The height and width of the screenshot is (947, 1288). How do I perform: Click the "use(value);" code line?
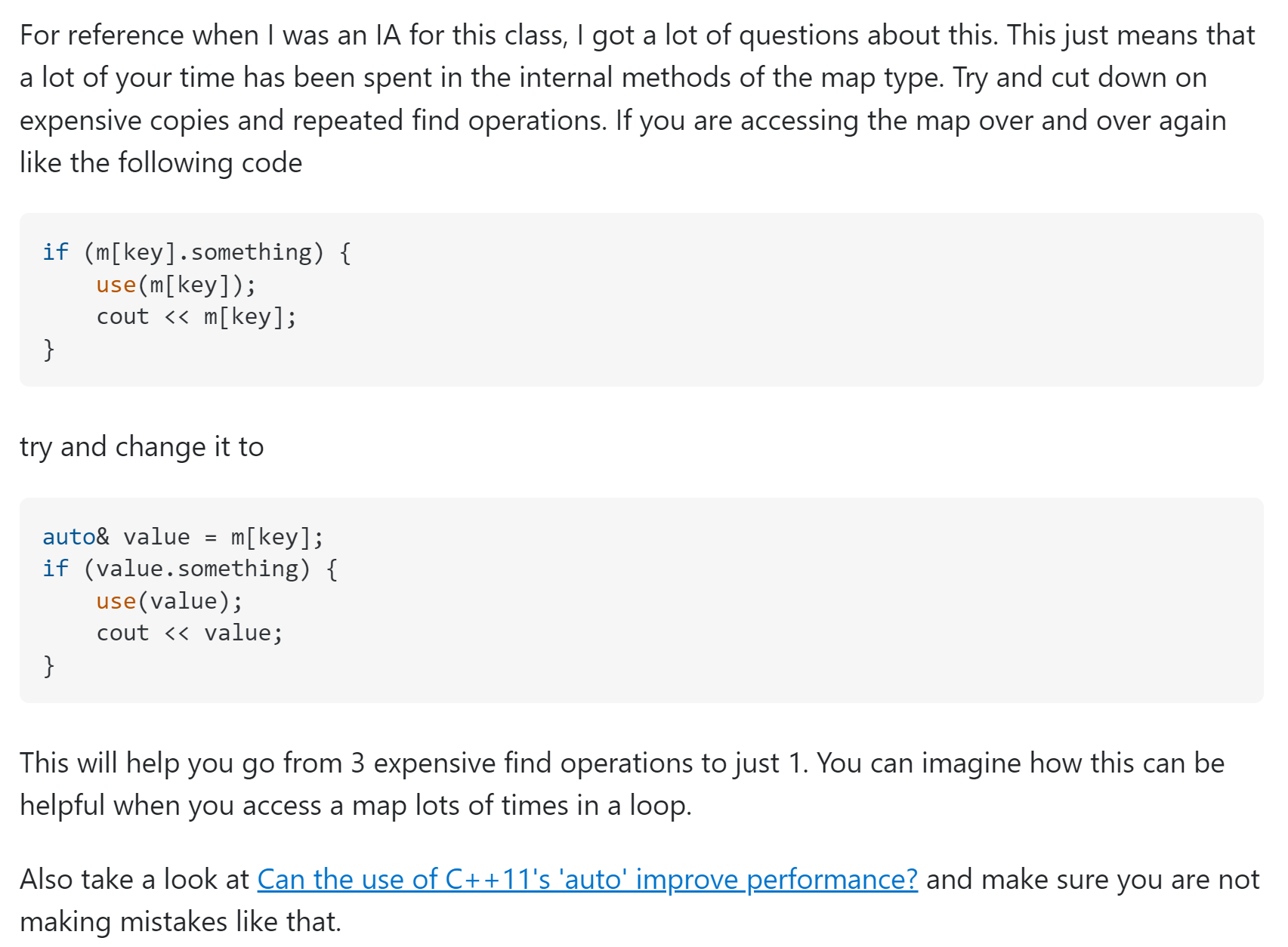(169, 601)
